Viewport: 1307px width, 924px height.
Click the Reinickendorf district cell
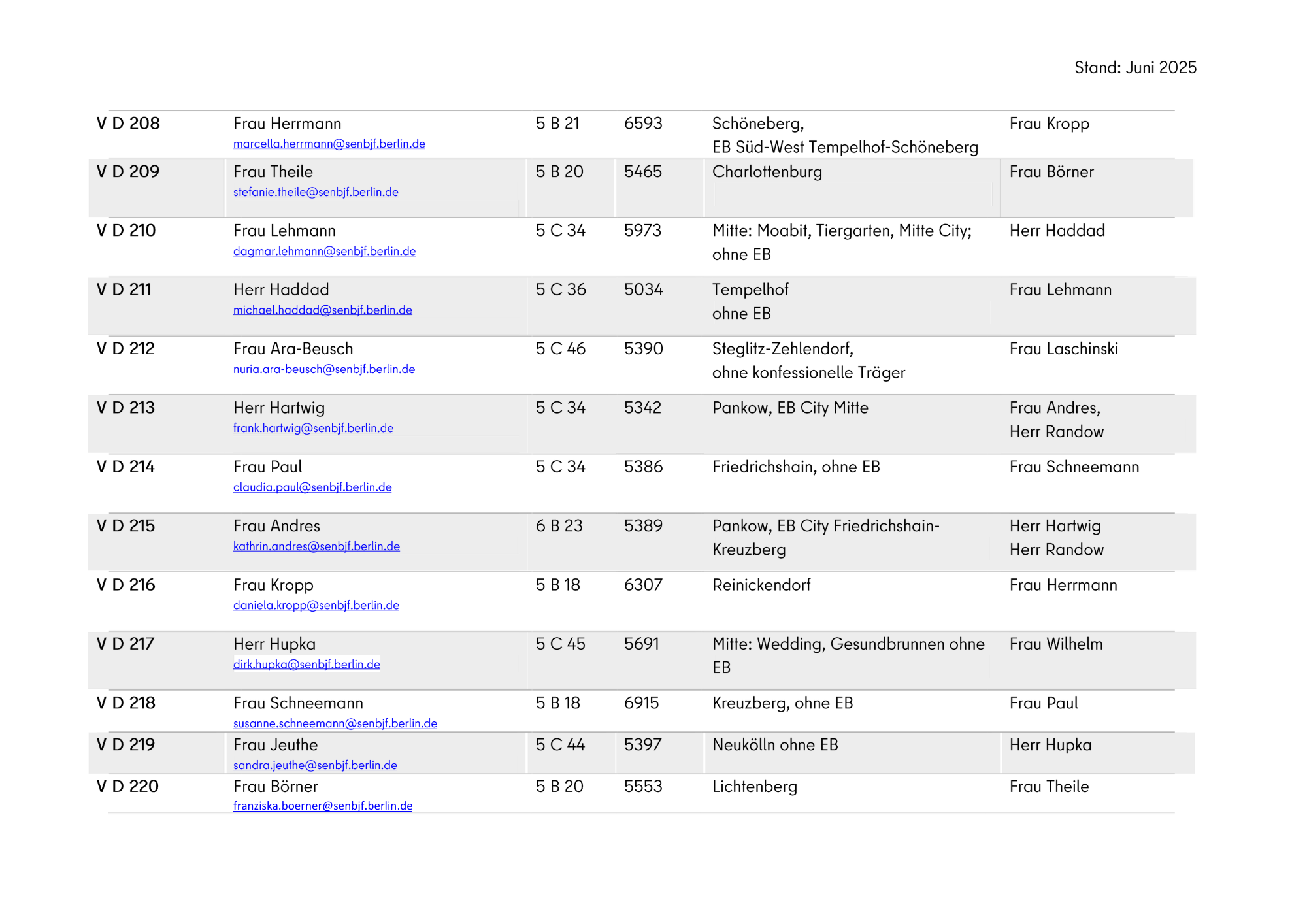[761, 585]
